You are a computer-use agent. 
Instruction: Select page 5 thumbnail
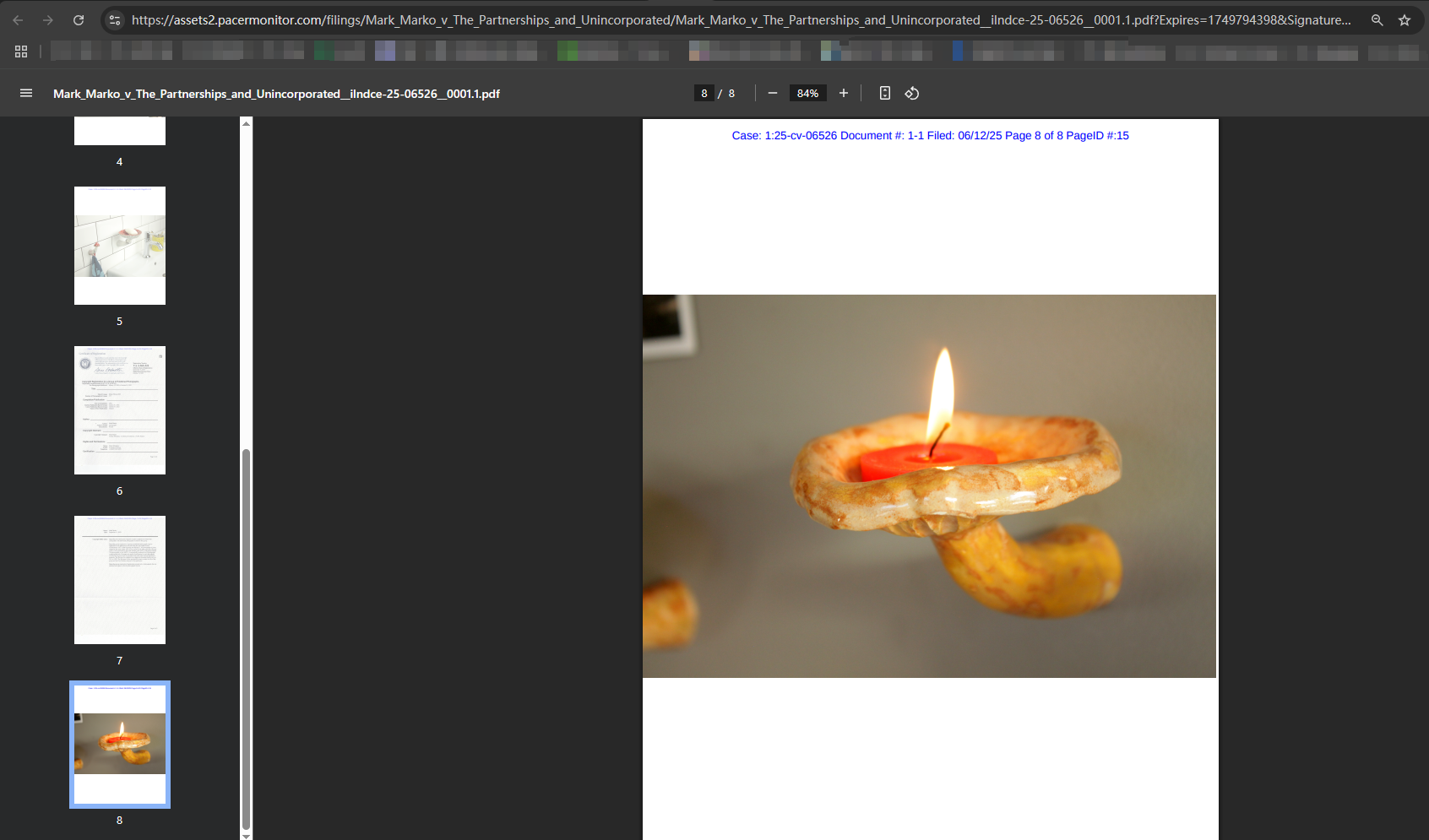click(x=120, y=246)
